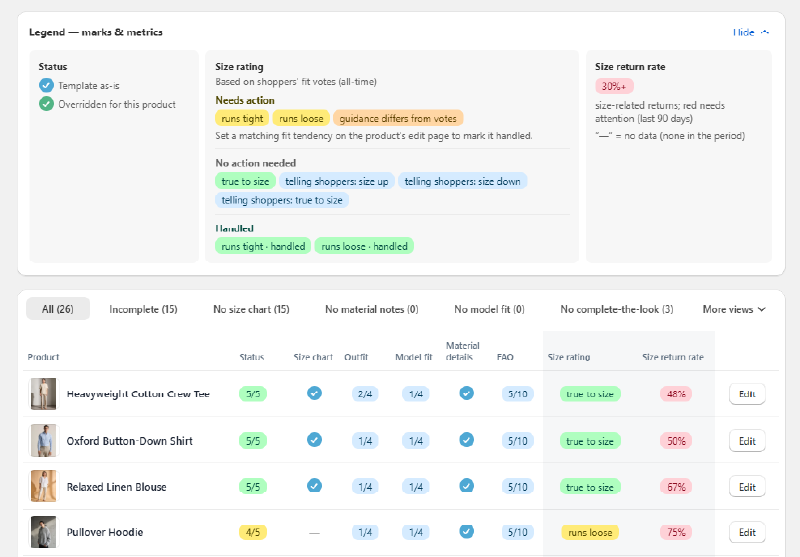Open Oxford Button-Down Shirt thumbnail
The width and height of the screenshot is (800, 557).
coord(43,441)
